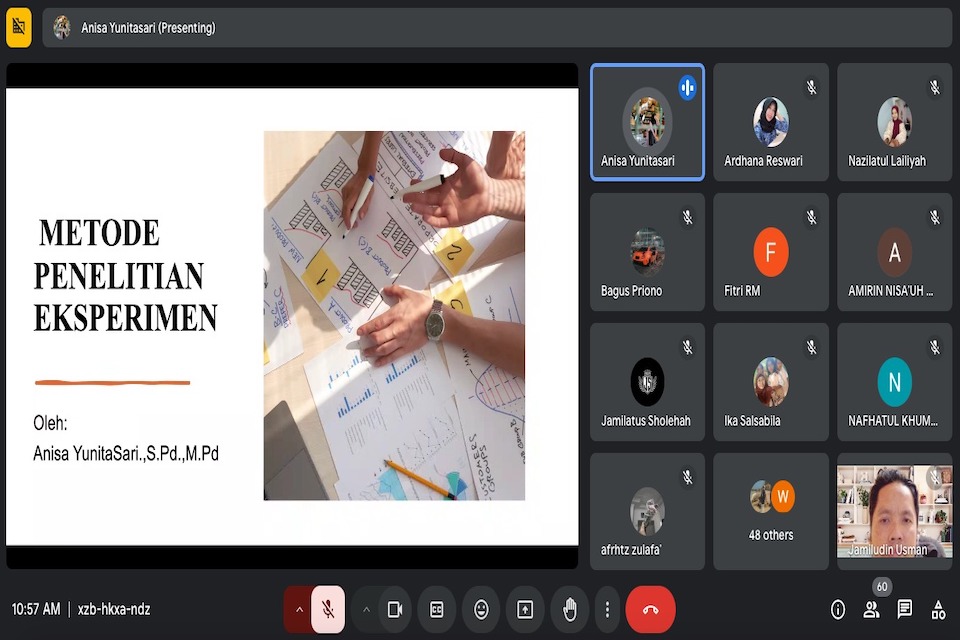Screen dimensions: 960x640
Task: Click the Fitri RM participant tile
Action: 771,252
